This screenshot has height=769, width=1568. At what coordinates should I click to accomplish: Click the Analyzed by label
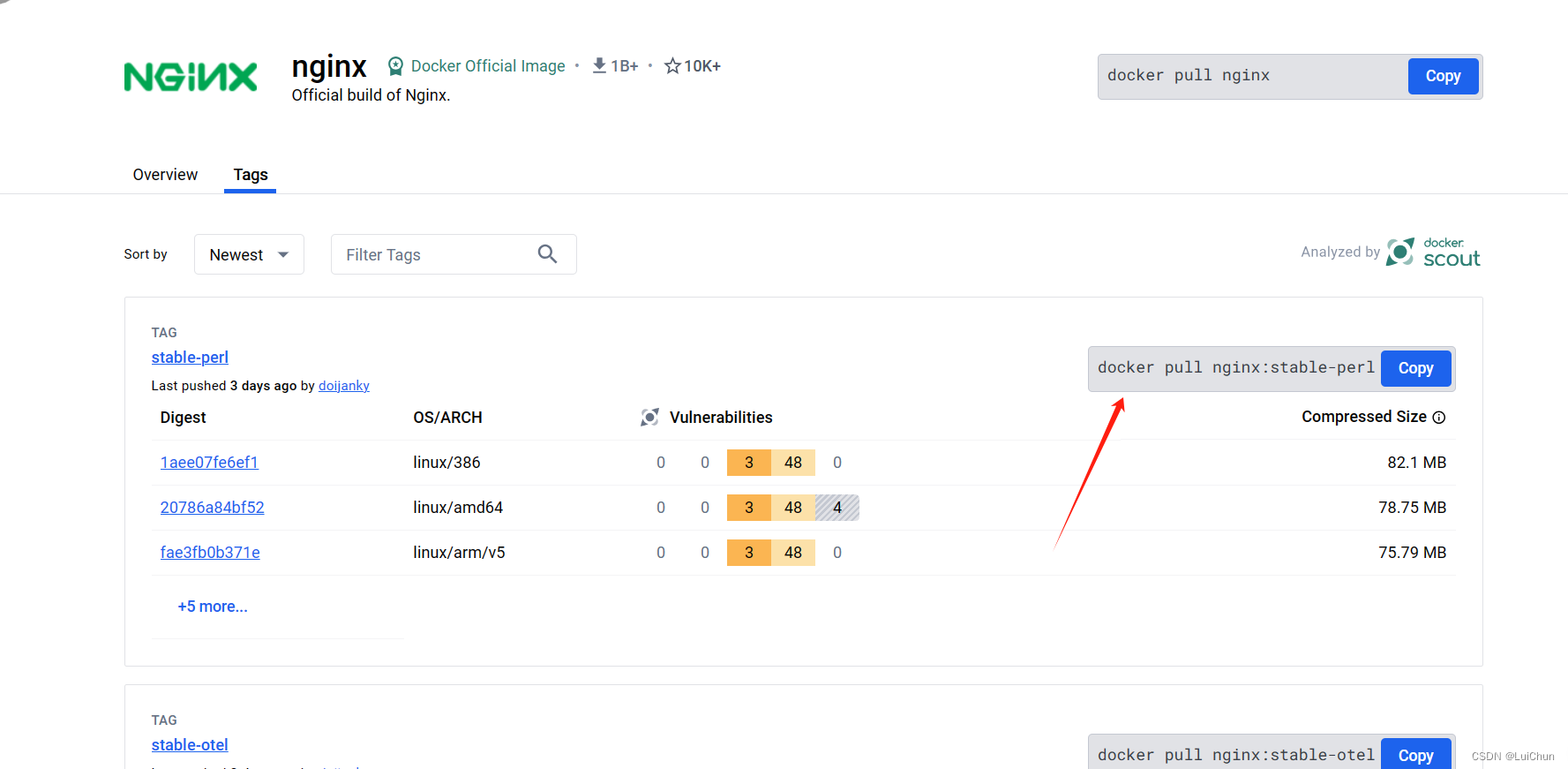(1340, 253)
